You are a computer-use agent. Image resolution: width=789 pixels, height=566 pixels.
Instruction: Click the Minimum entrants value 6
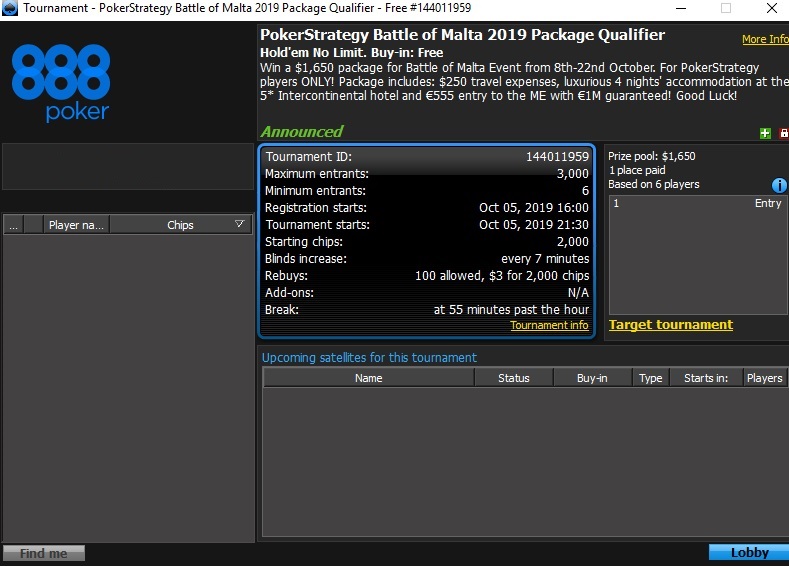point(585,191)
